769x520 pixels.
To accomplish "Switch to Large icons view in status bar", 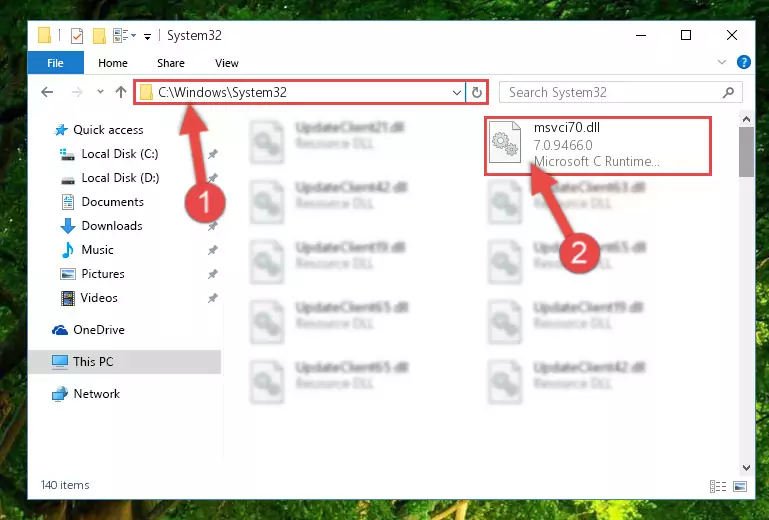I will click(740, 486).
